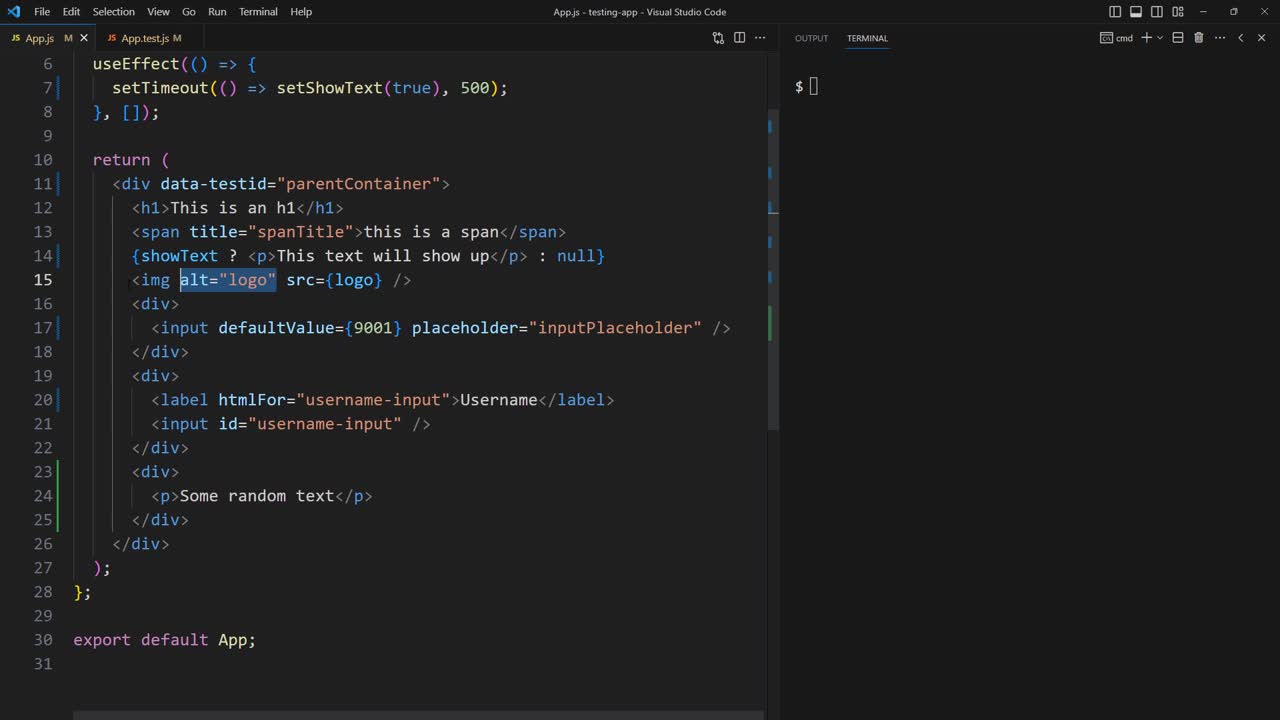Open the Selection menu
Image resolution: width=1280 pixels, height=720 pixels.
pyautogui.click(x=113, y=12)
